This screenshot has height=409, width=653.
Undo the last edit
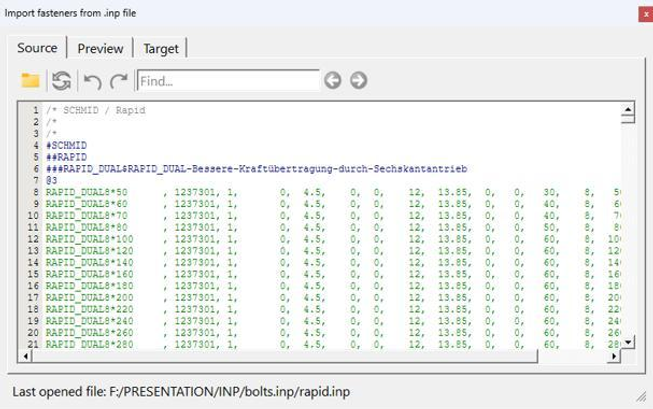tap(92, 81)
